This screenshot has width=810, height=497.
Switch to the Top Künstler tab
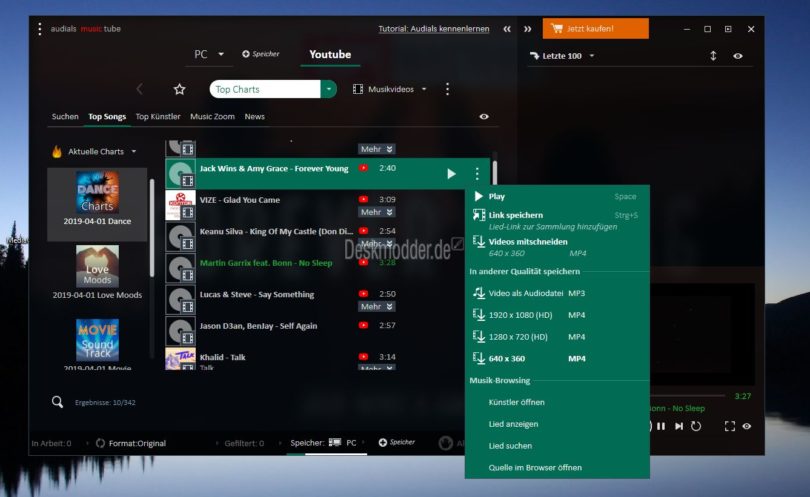[158, 117]
